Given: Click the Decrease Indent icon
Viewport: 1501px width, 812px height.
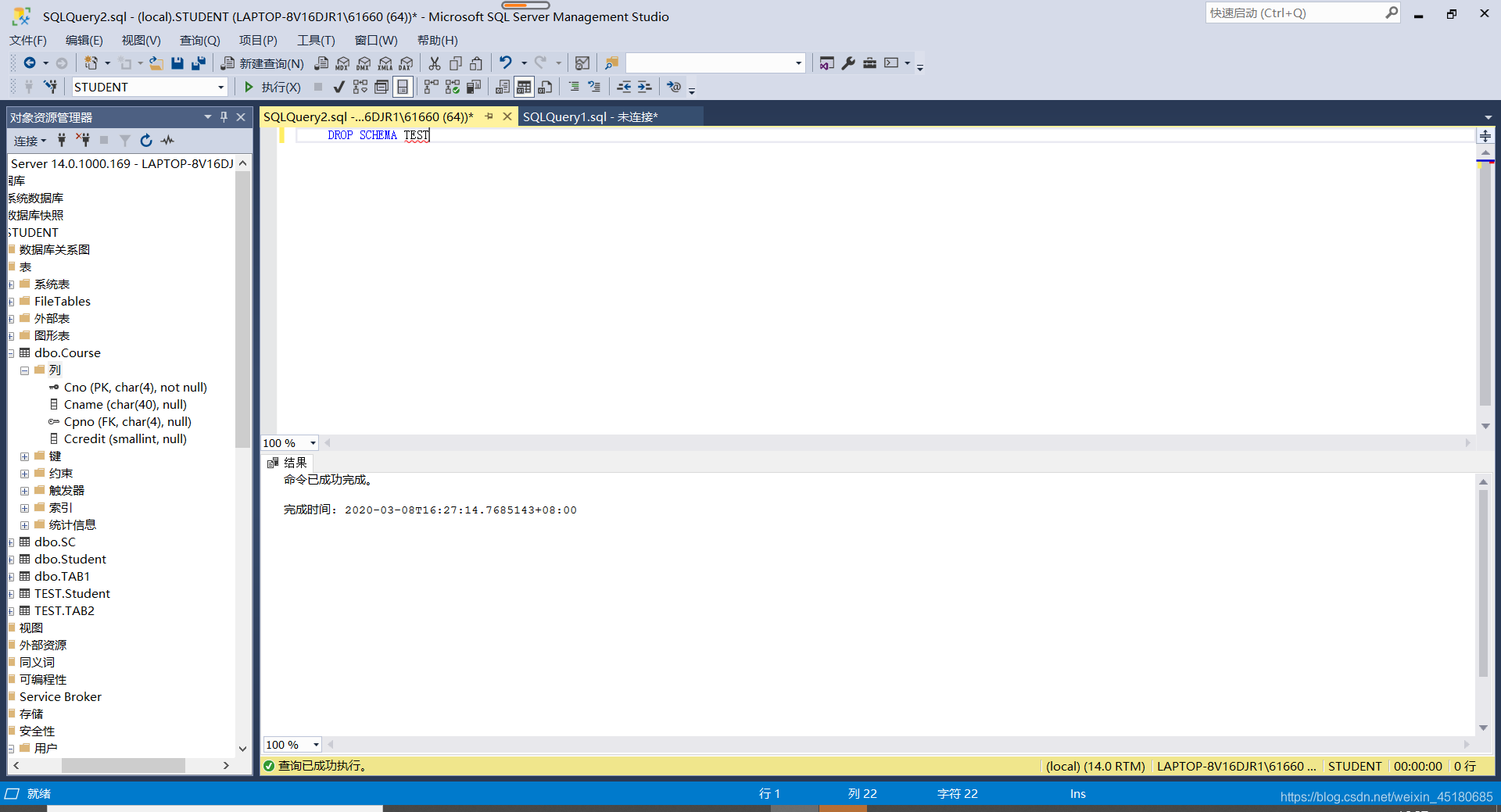Looking at the screenshot, I should tap(624, 87).
